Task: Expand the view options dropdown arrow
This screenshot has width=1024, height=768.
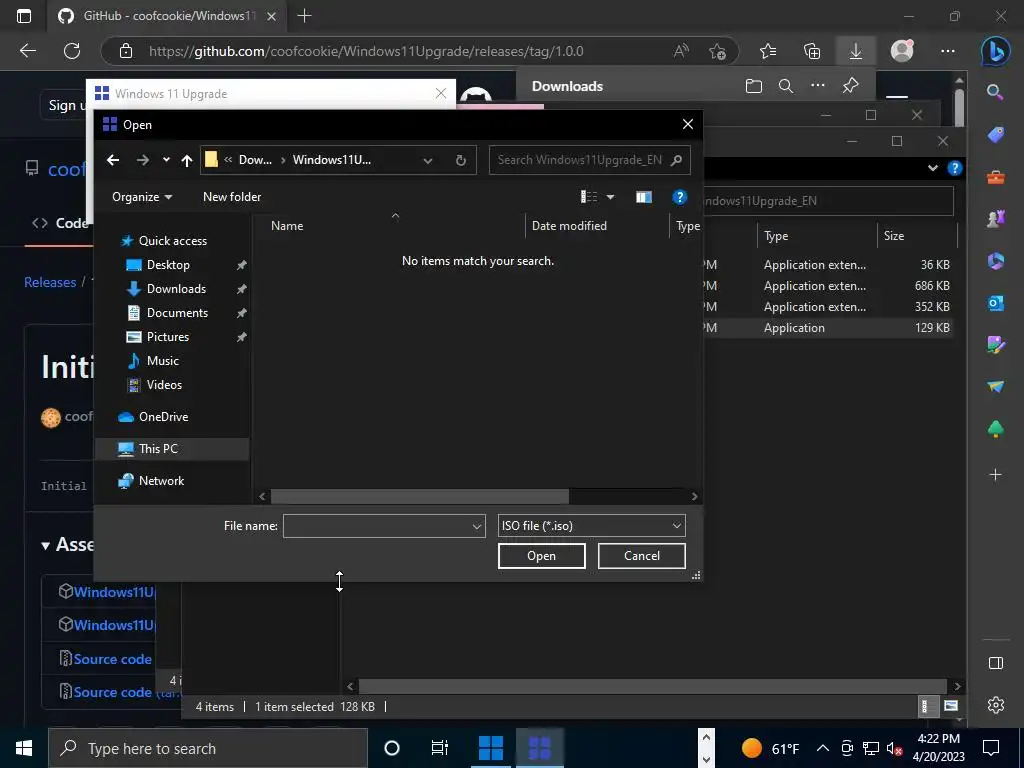Action: pos(611,197)
